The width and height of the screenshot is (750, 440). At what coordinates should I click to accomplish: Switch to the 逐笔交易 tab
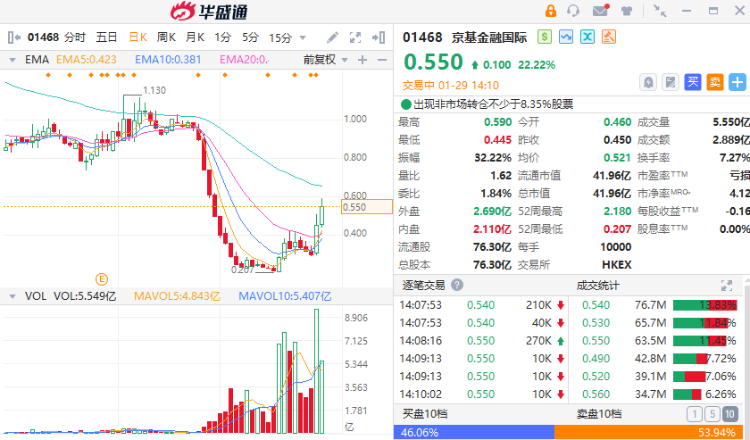(x=423, y=286)
